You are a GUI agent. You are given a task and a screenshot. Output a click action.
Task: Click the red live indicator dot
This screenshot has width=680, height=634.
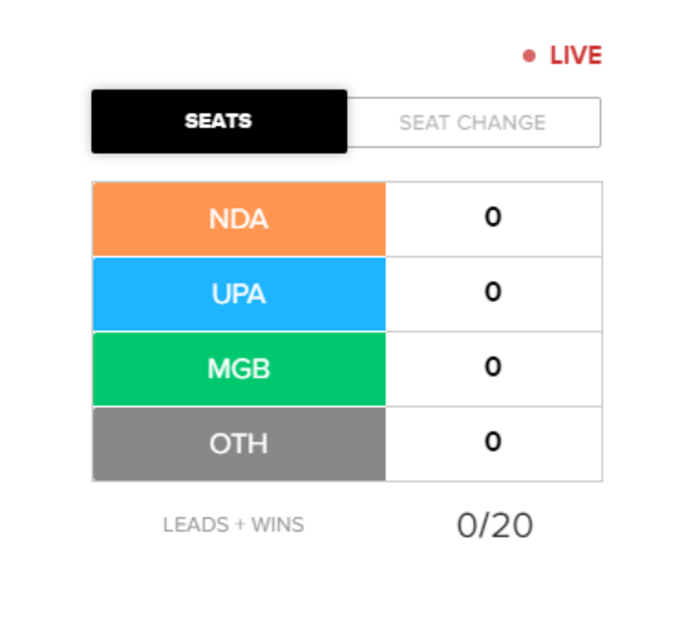(529, 56)
